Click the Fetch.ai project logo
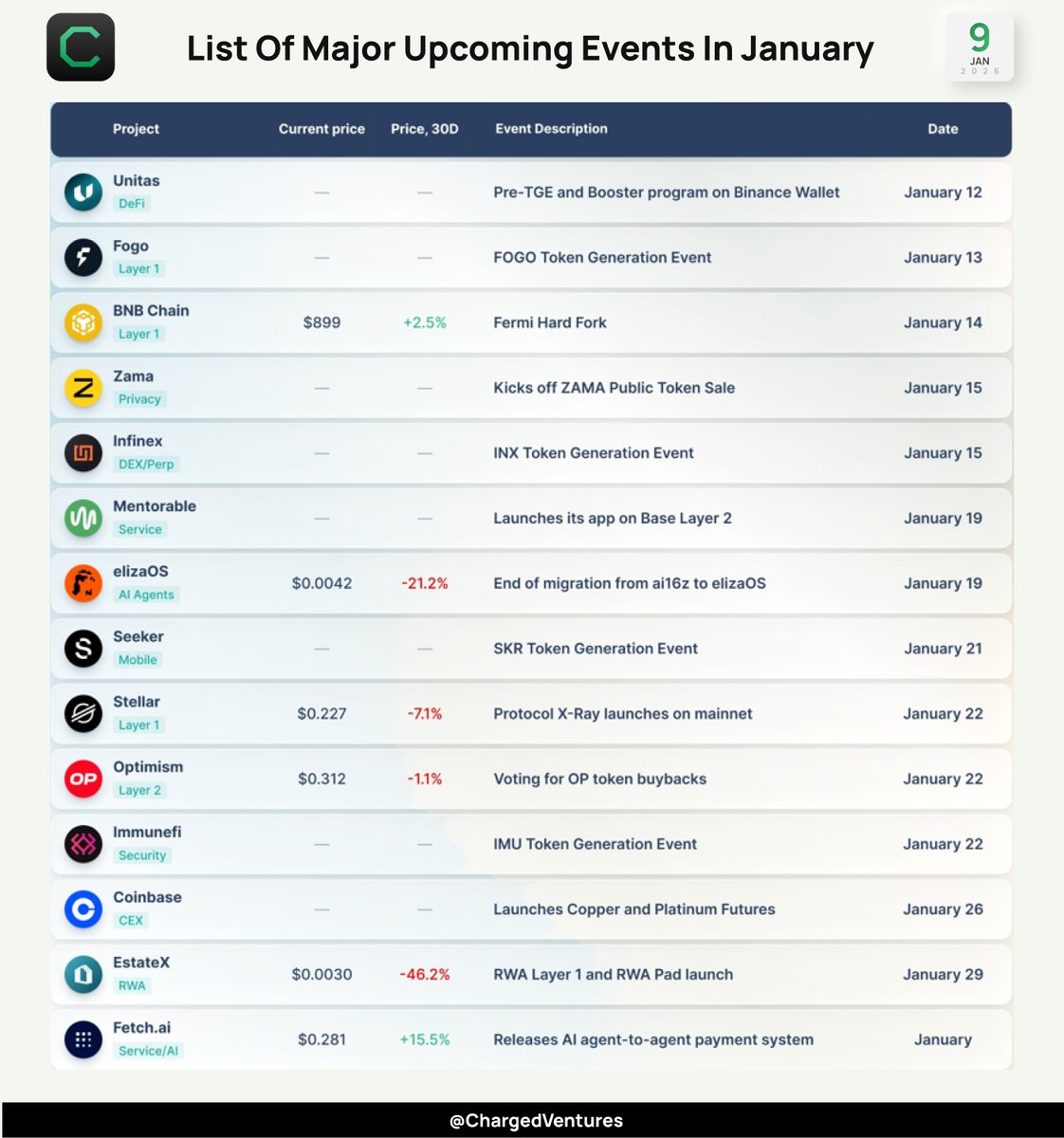Screen dimensions: 1064x1138 (83, 1040)
